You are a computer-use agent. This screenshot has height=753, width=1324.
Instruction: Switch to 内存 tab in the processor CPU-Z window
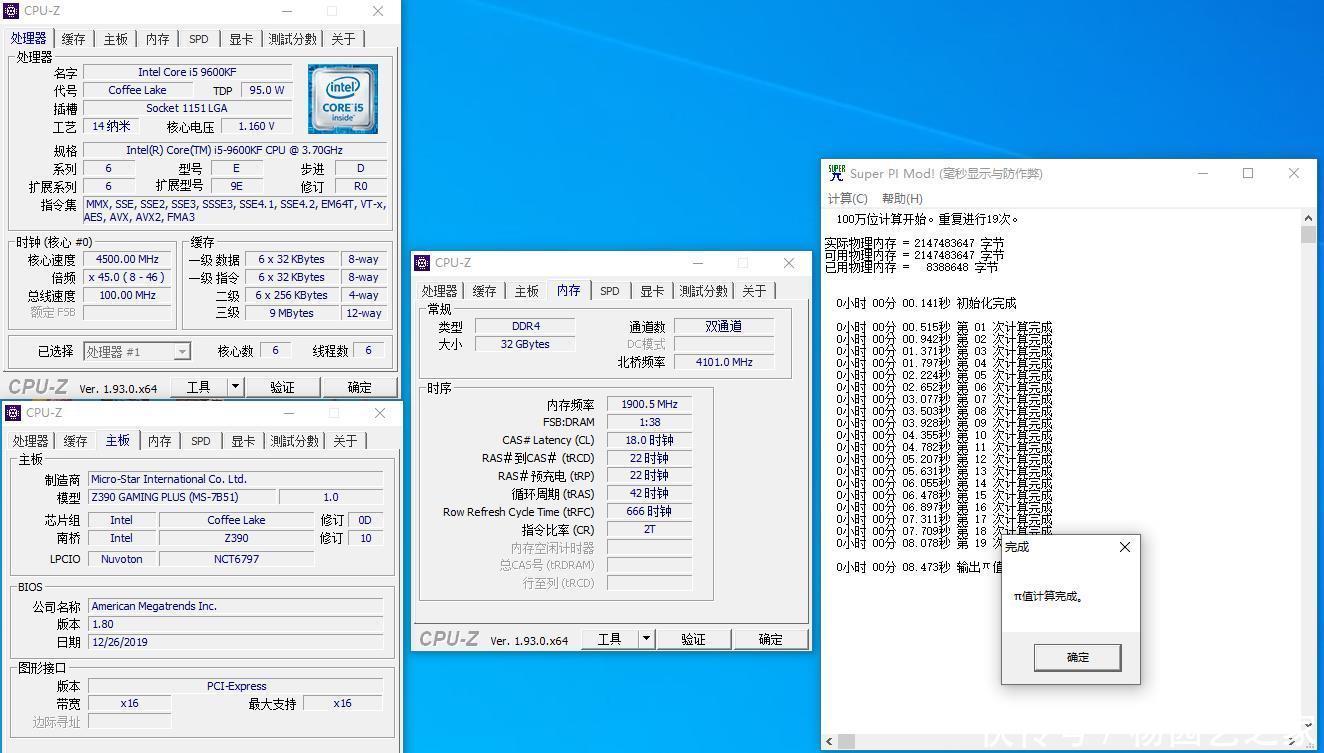[158, 39]
